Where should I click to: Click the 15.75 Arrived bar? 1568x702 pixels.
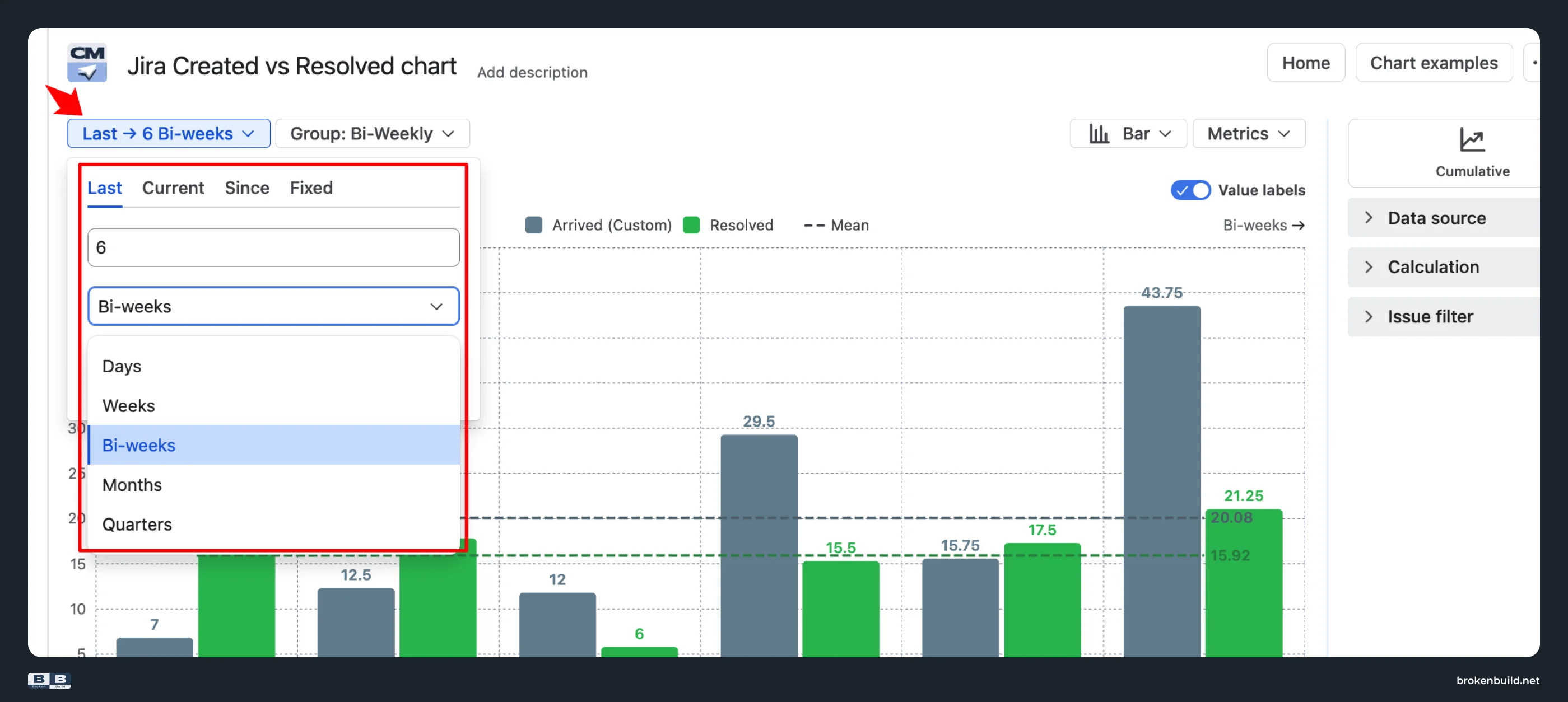pos(960,607)
